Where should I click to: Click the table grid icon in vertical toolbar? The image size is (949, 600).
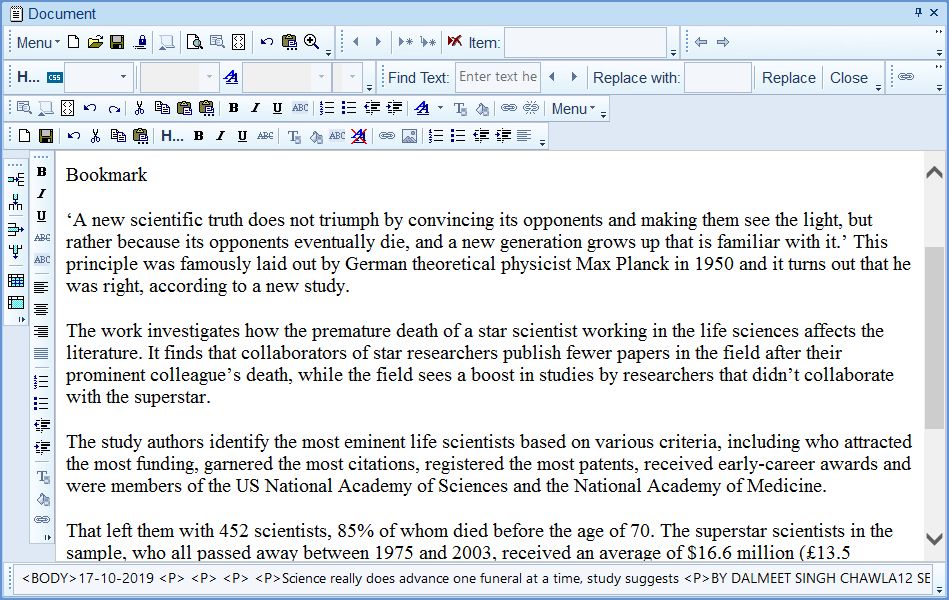[x=16, y=280]
